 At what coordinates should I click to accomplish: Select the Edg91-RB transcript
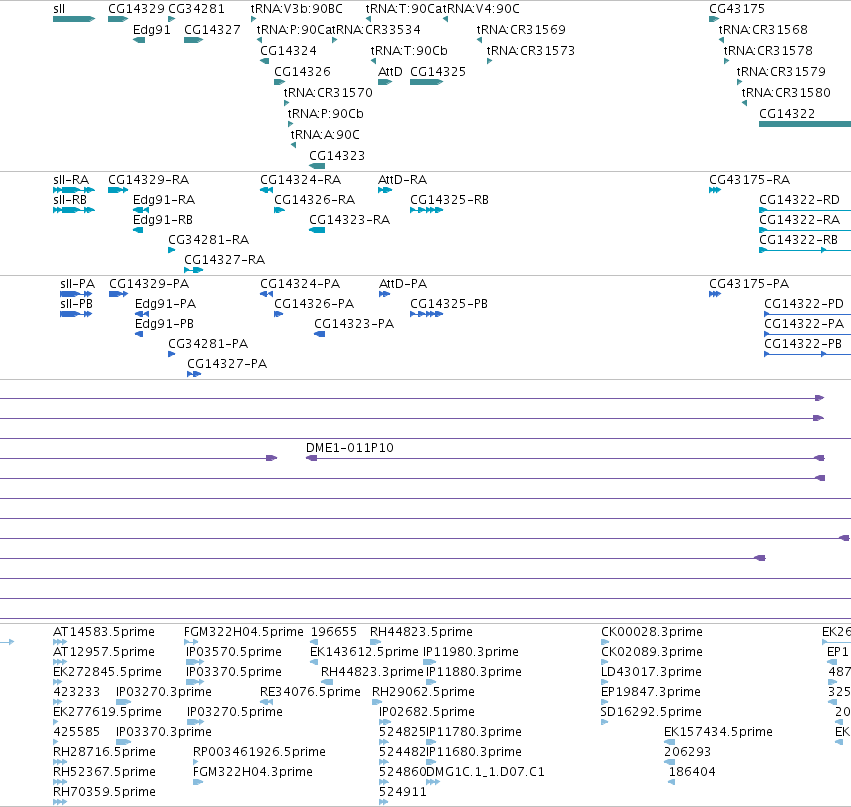coord(138,230)
